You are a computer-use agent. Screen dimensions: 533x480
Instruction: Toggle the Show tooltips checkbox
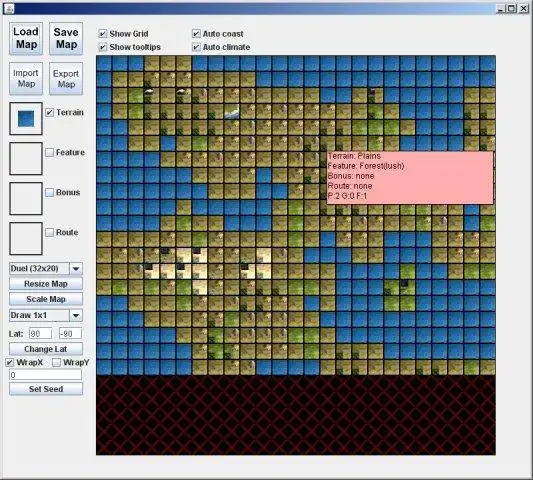103,47
